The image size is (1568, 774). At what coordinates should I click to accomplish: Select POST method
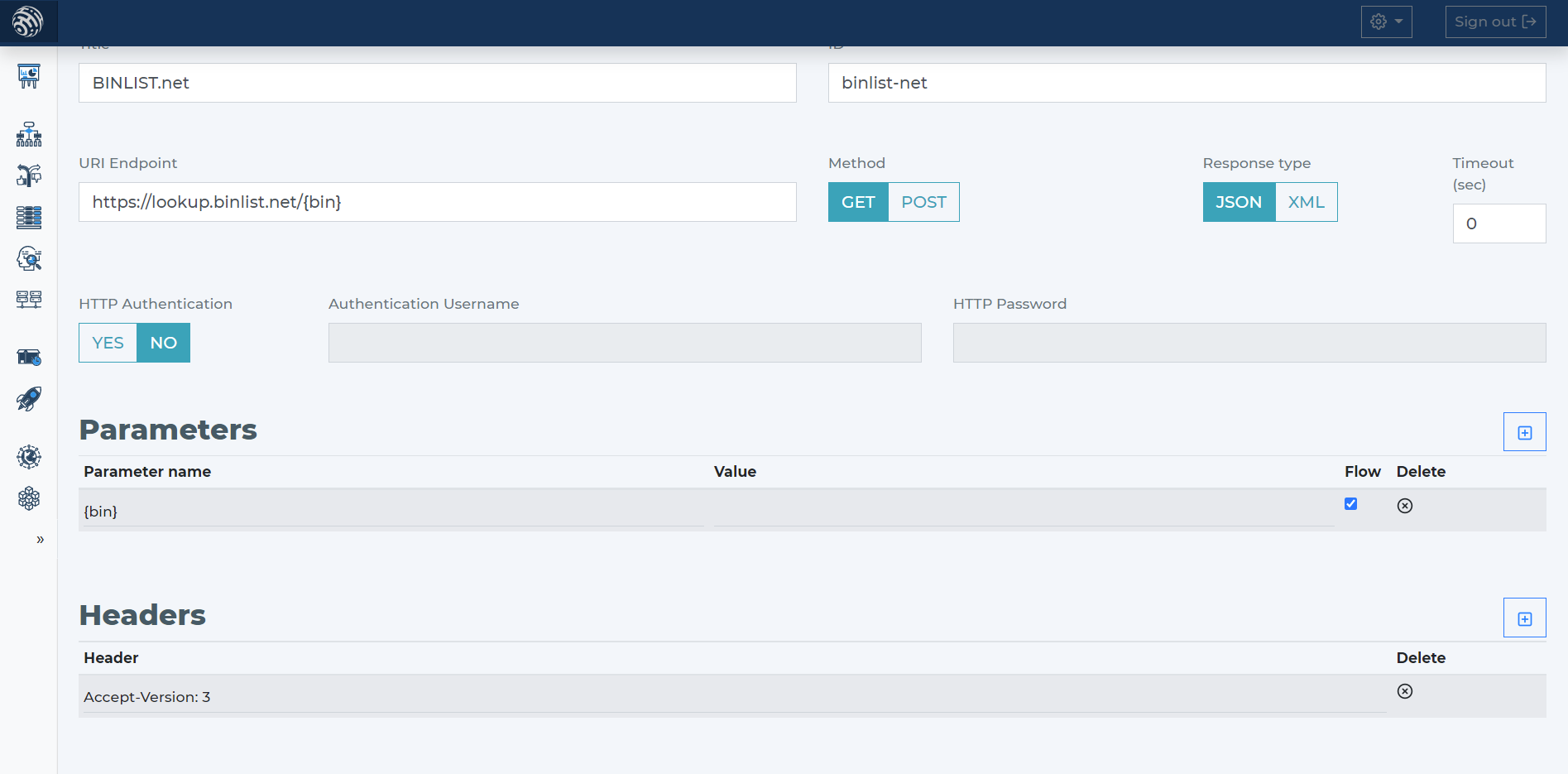click(923, 202)
